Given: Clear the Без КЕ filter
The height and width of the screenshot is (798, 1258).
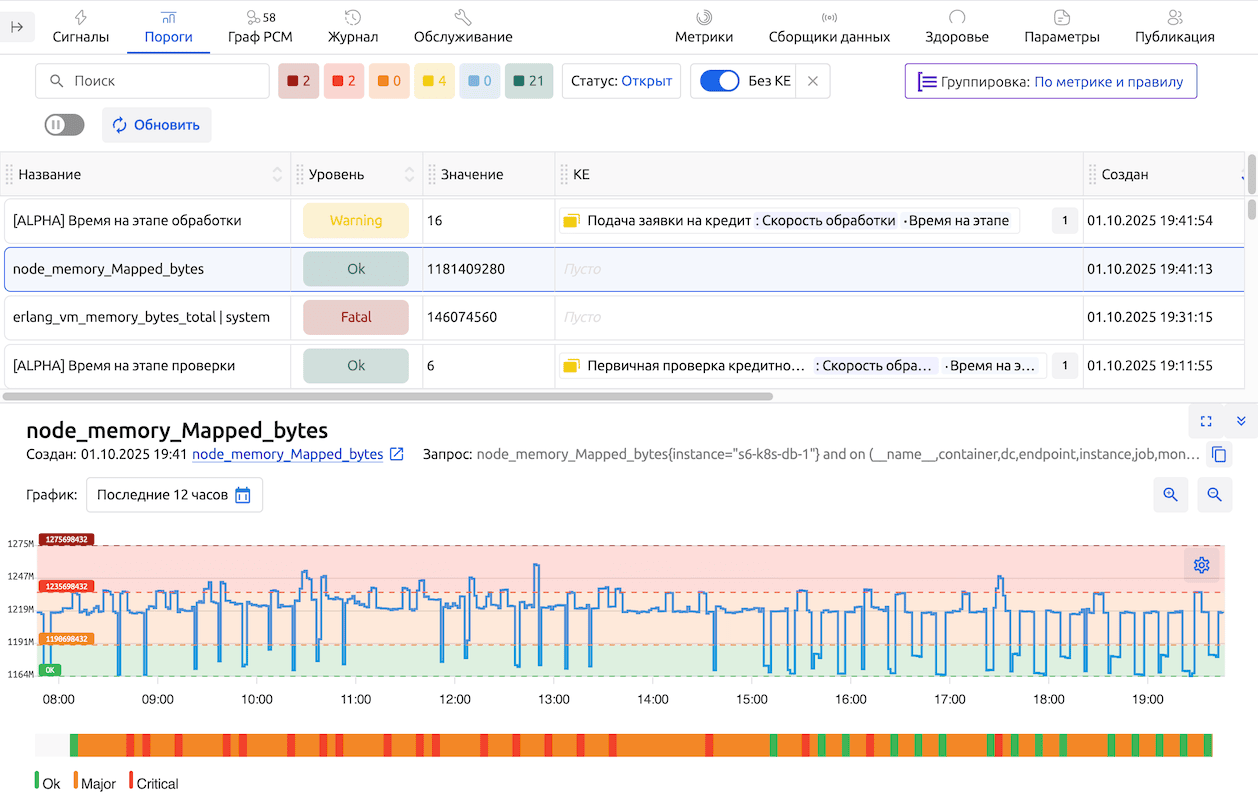Looking at the screenshot, I should pos(812,81).
